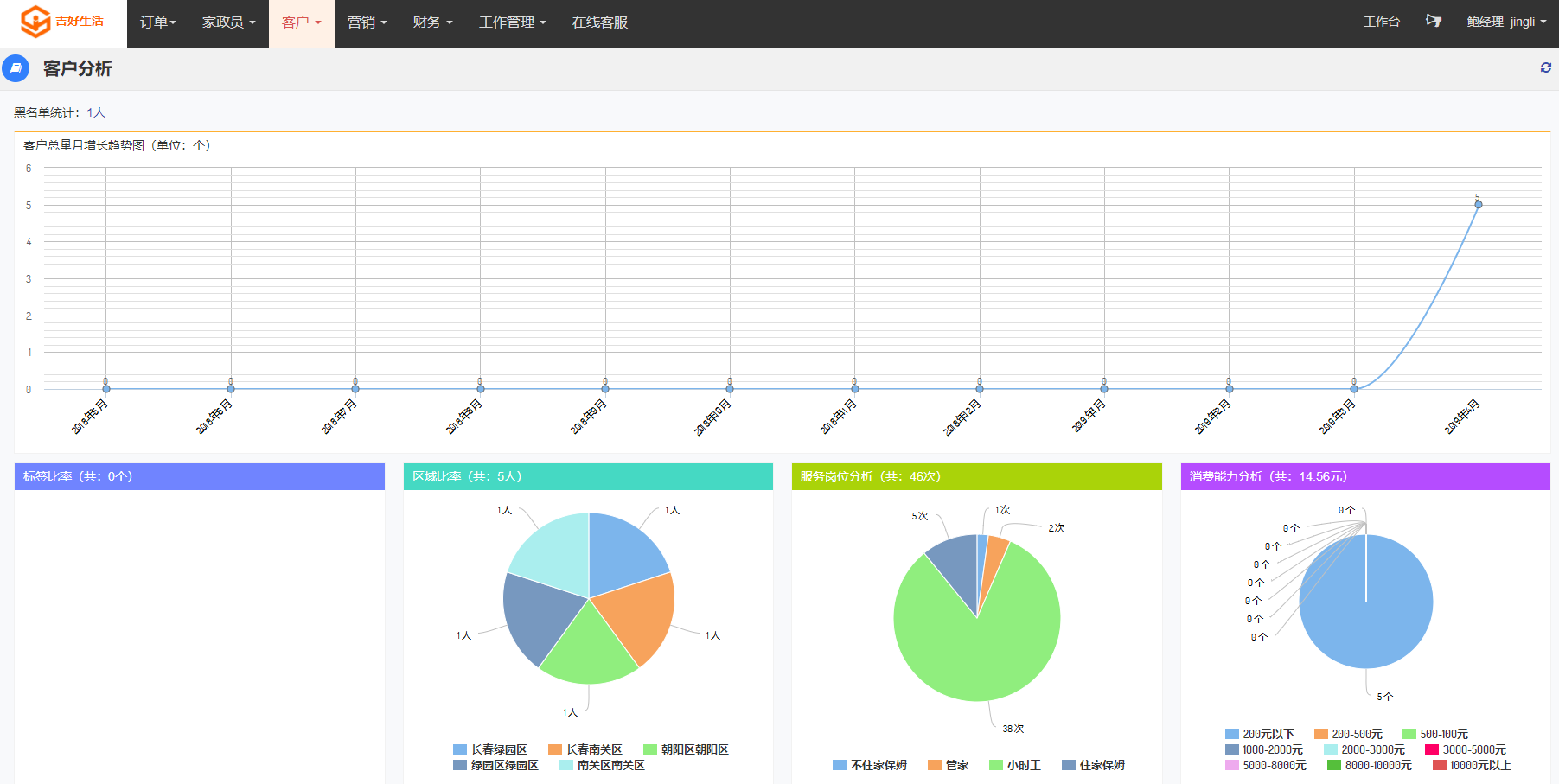
Task: Open the 鲍经理 jingli user menu
Action: tap(1506, 22)
